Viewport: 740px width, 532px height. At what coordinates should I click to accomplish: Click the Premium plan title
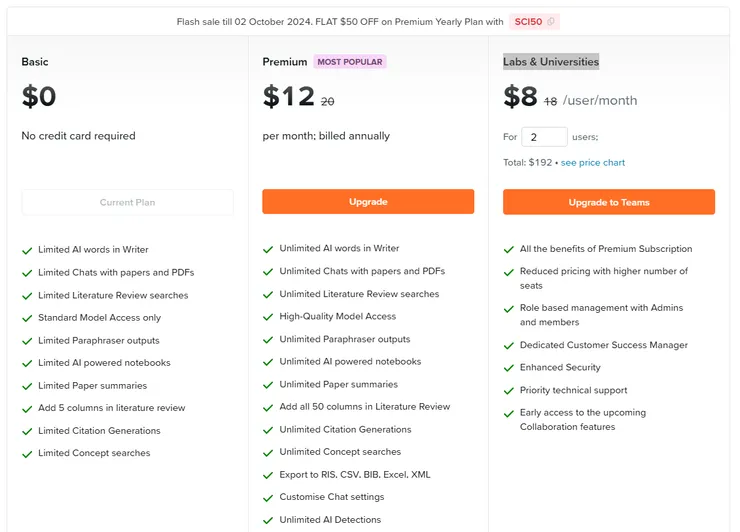pyautogui.click(x=285, y=62)
